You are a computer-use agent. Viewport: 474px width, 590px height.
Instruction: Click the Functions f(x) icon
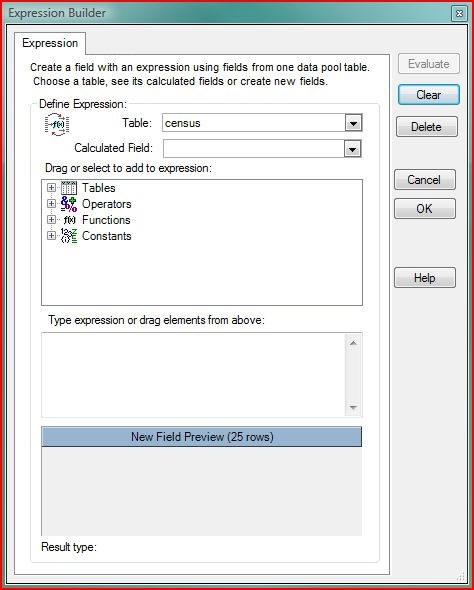coord(69,220)
